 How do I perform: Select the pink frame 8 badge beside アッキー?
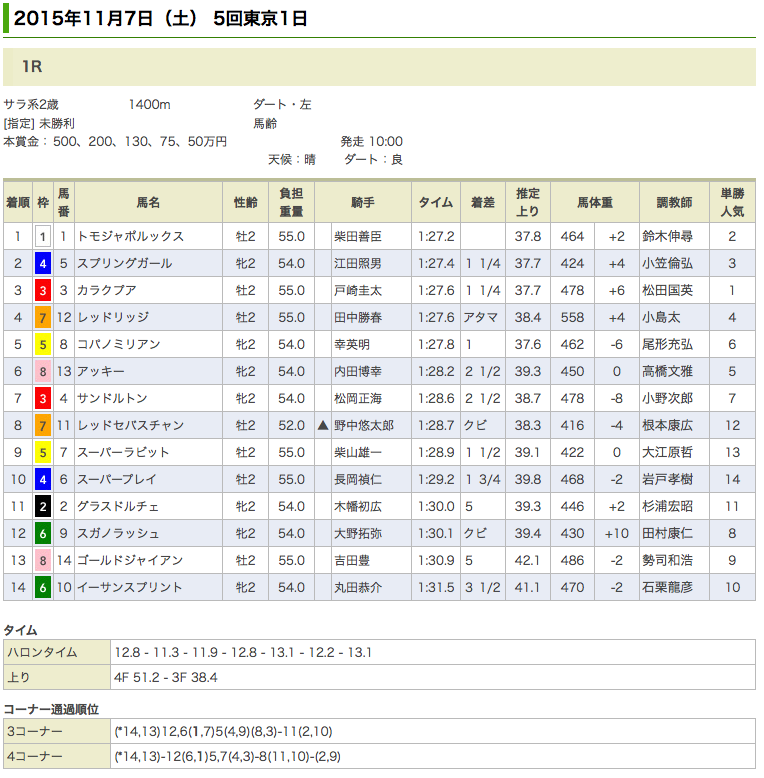point(42,372)
